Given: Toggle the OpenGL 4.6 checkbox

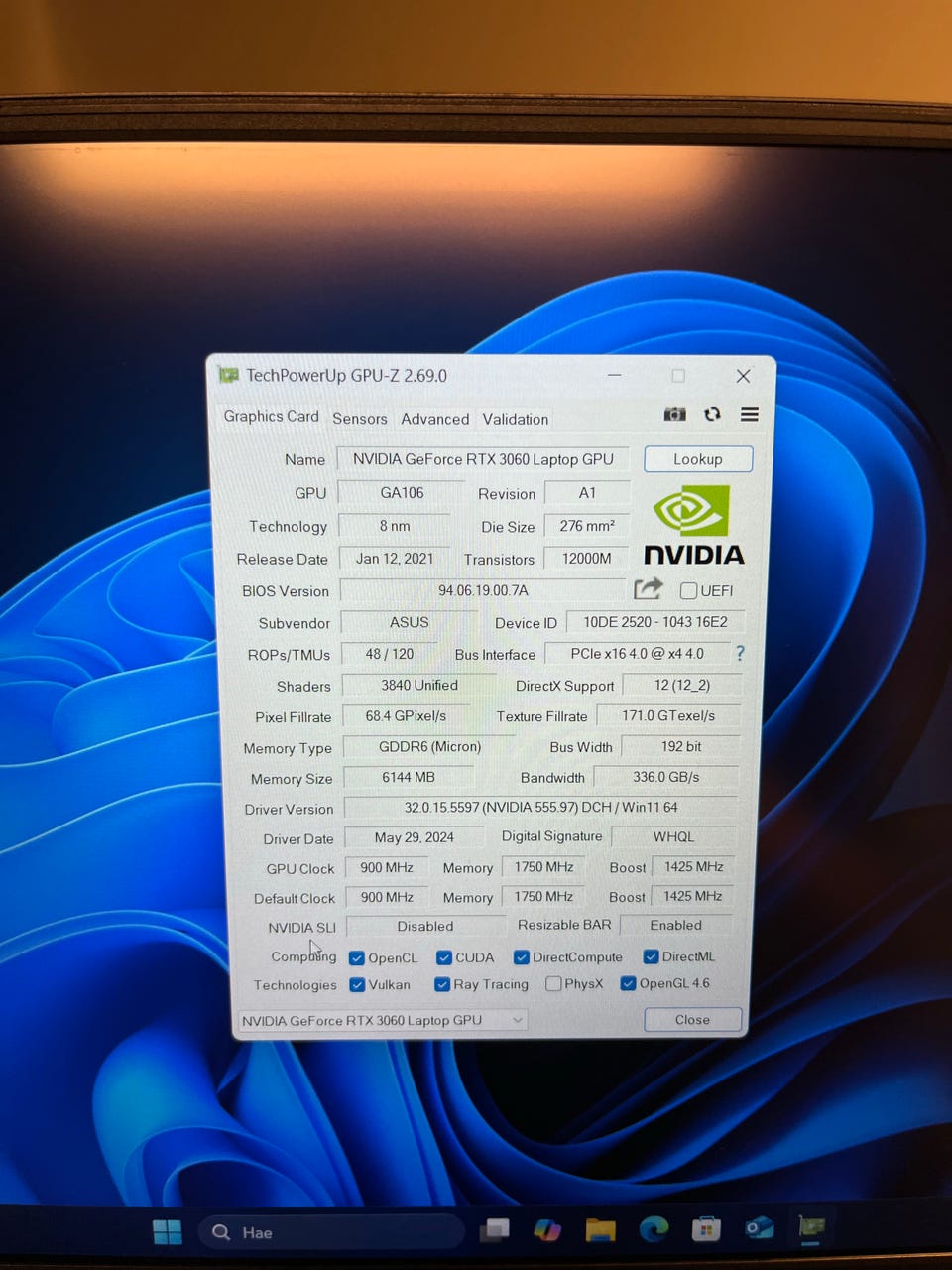Looking at the screenshot, I should point(628,983).
